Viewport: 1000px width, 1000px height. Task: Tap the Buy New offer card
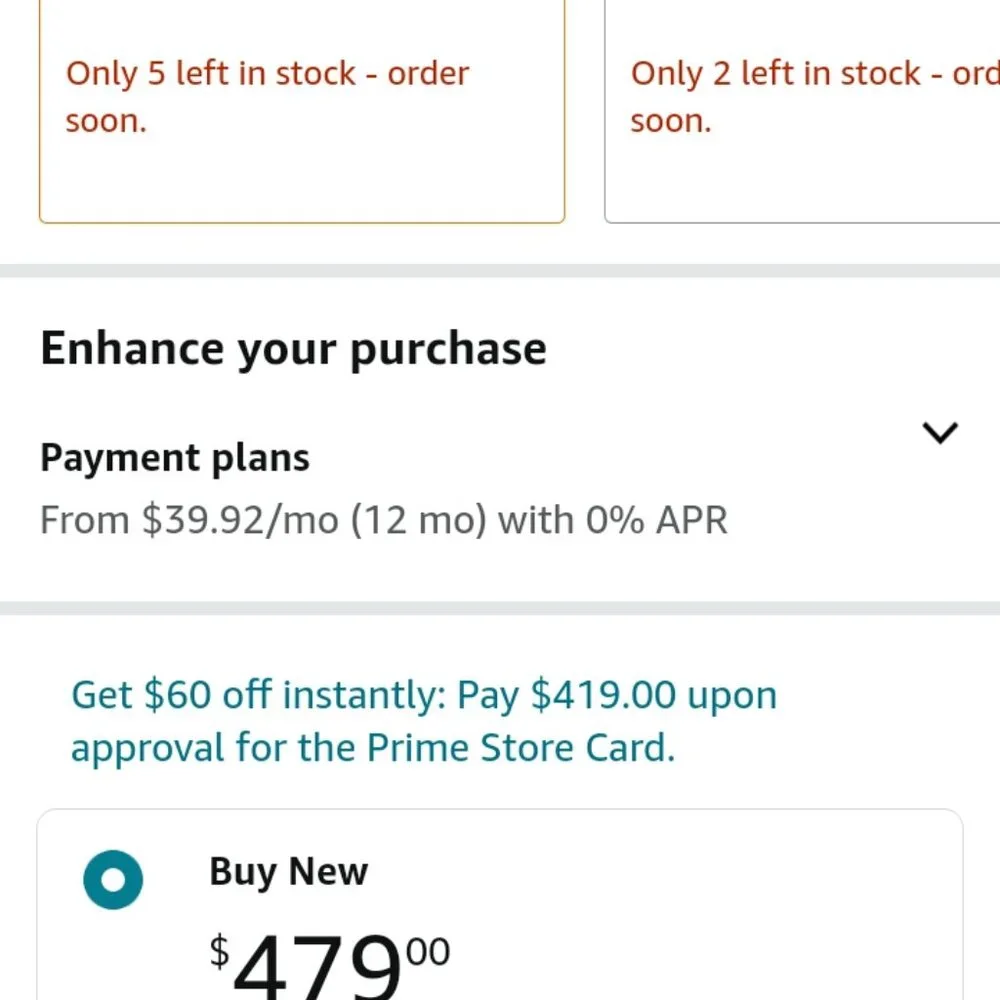point(500,904)
